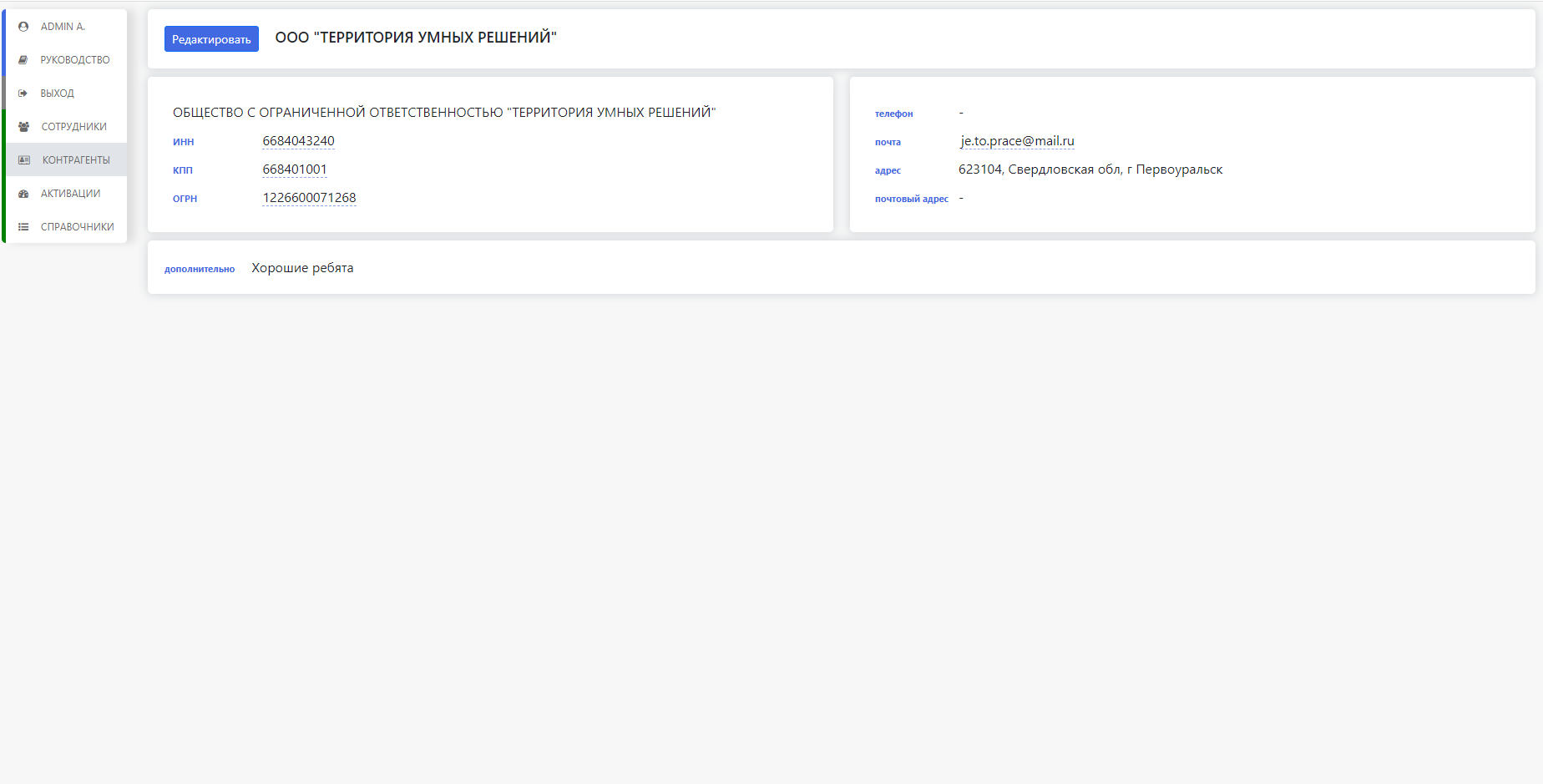Click the Редактировать button
This screenshot has height=784, width=1543.
point(211,39)
